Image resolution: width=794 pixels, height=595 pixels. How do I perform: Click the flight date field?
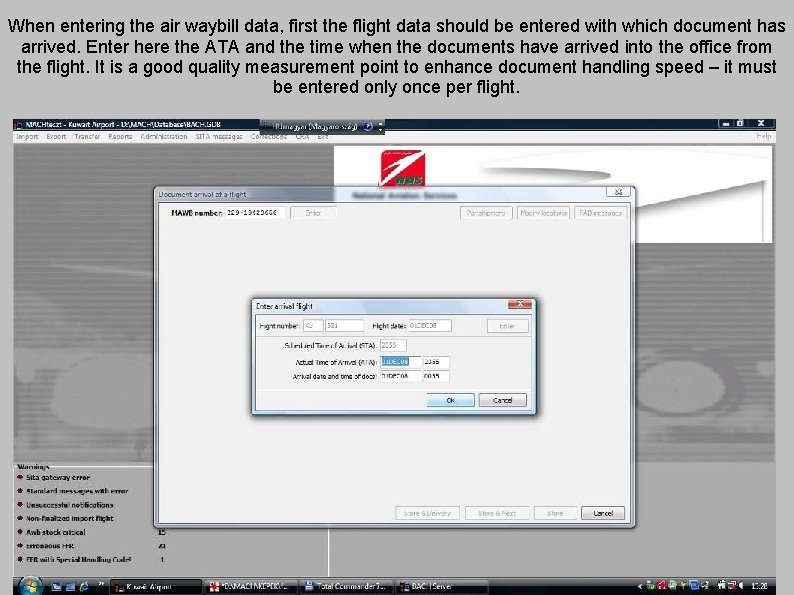tap(429, 326)
